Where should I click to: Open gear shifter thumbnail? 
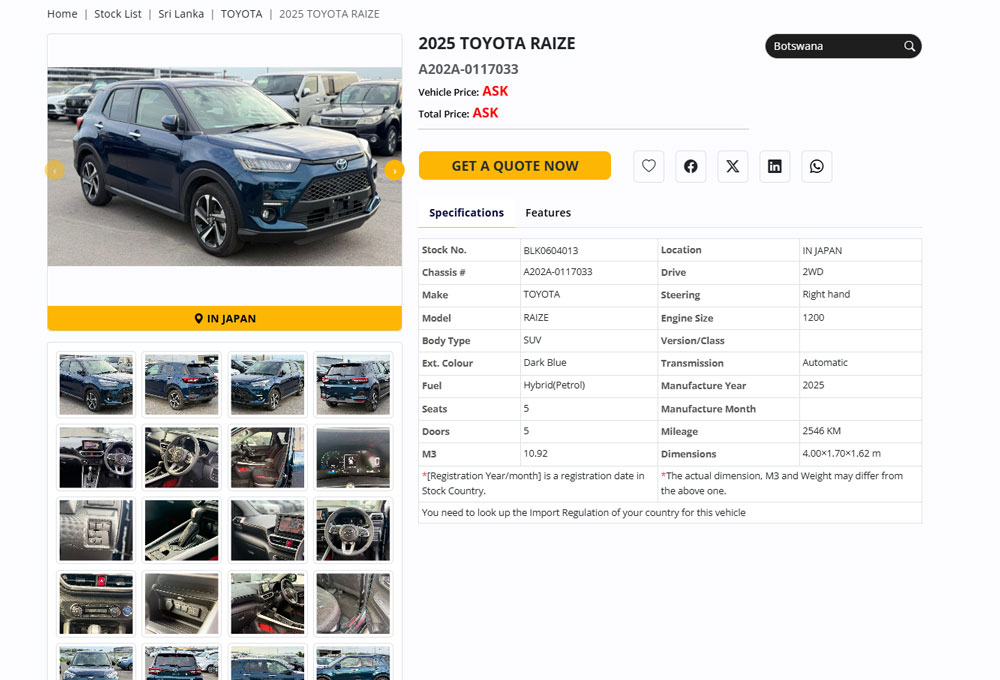182,530
